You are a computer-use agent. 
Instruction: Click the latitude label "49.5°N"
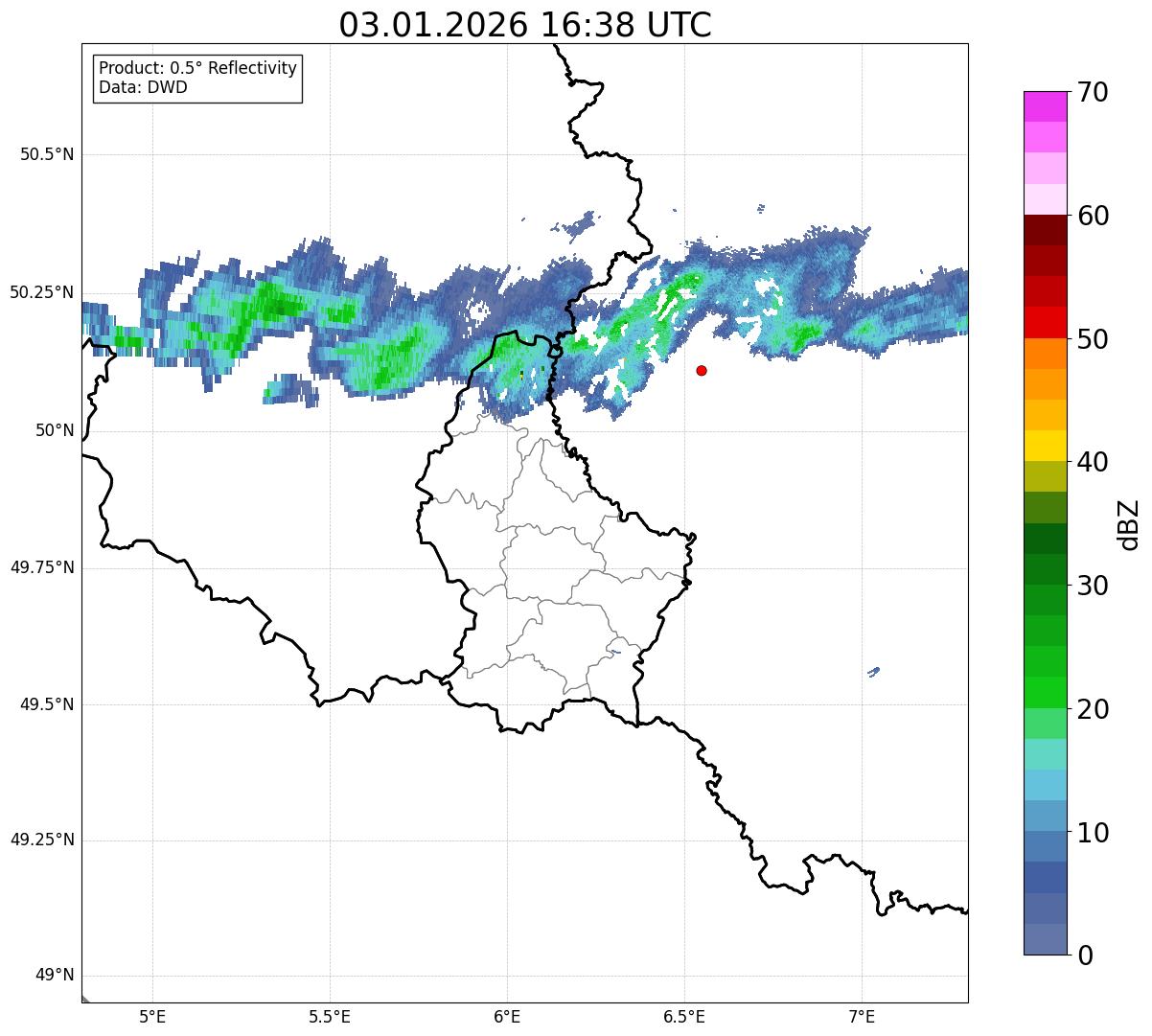click(x=47, y=704)
